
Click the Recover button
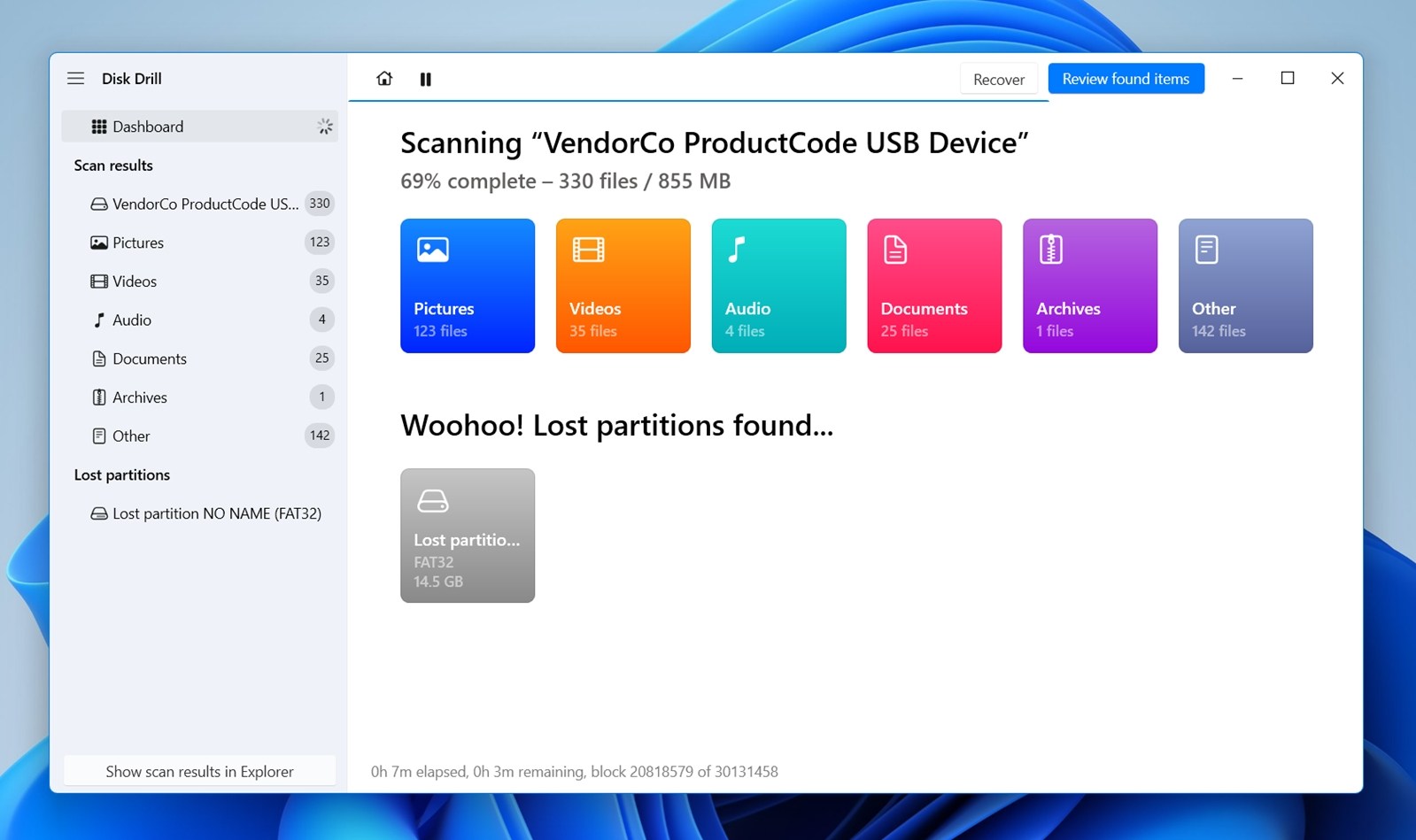point(999,79)
